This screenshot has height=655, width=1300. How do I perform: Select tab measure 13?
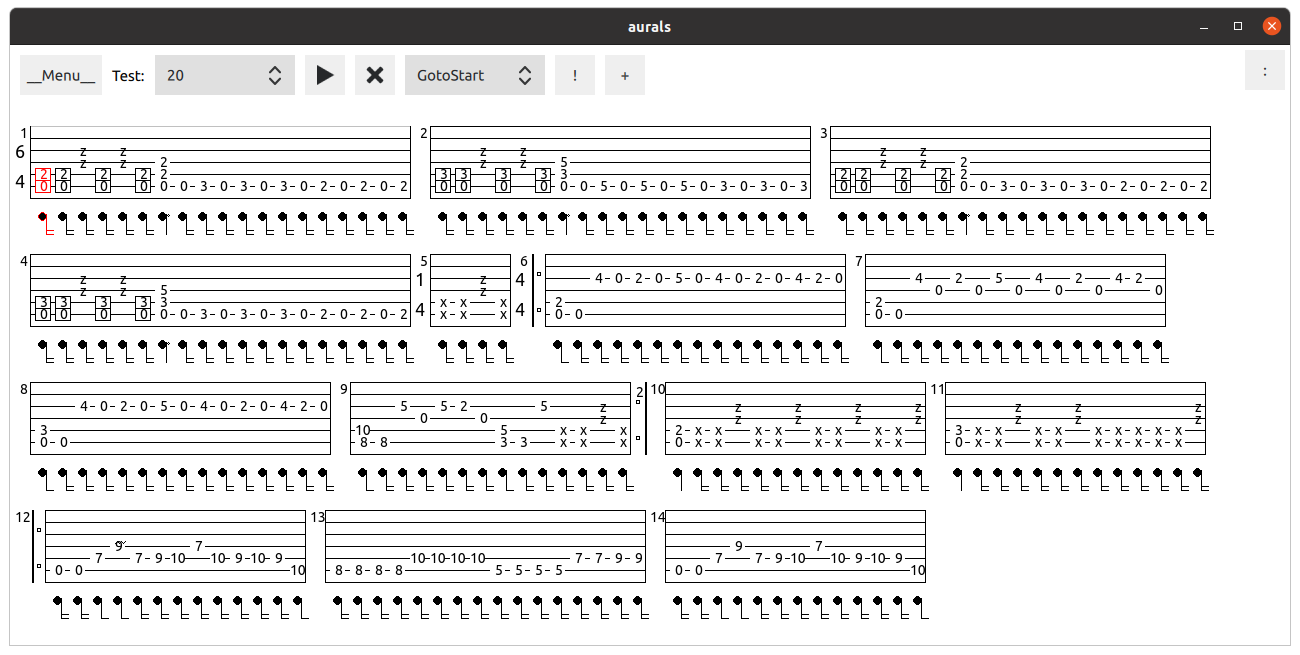(x=486, y=546)
